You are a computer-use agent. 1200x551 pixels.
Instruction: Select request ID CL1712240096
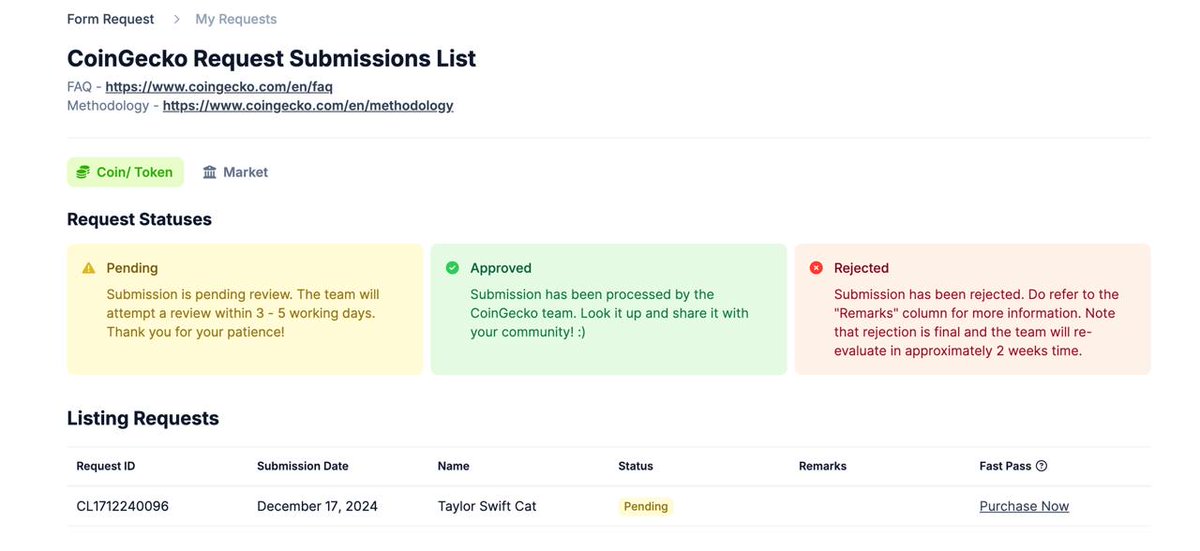[x=122, y=506]
